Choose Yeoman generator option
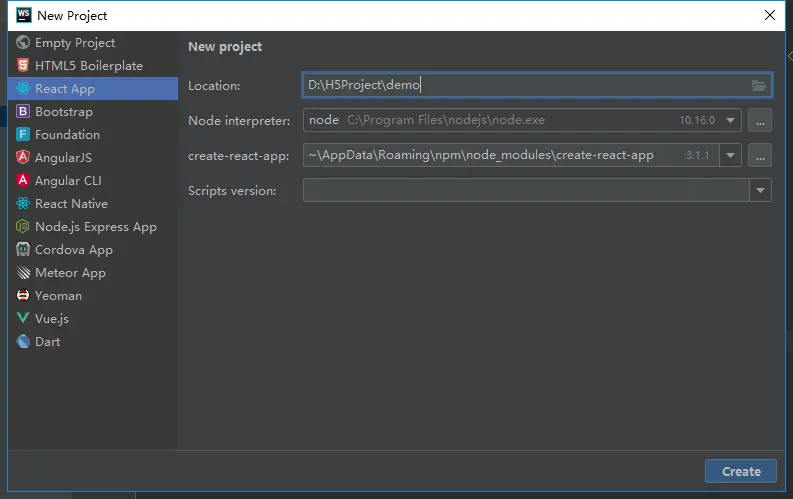This screenshot has width=793, height=499. [x=93, y=295]
